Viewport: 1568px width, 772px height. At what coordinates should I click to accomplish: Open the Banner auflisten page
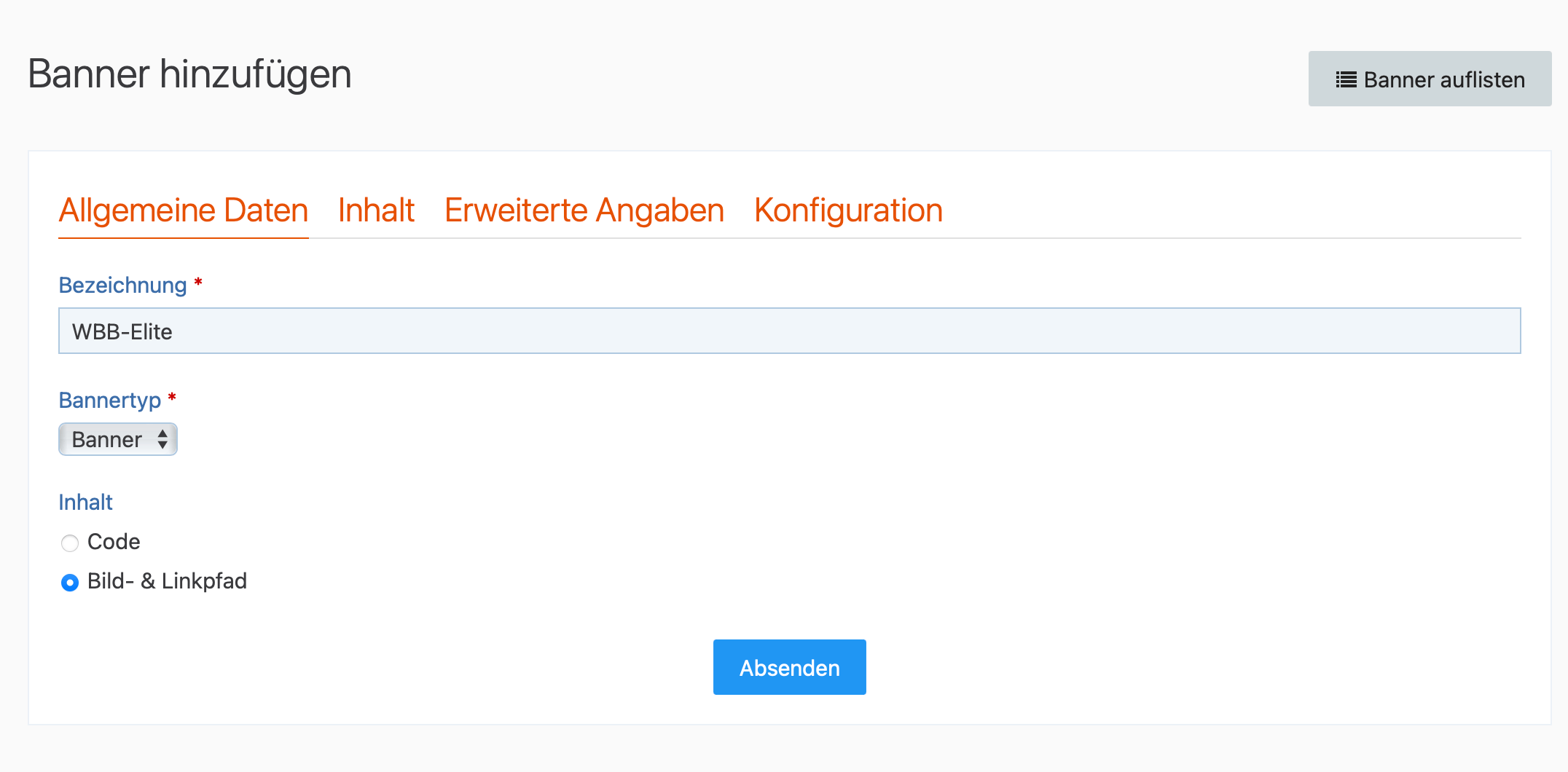[1430, 79]
